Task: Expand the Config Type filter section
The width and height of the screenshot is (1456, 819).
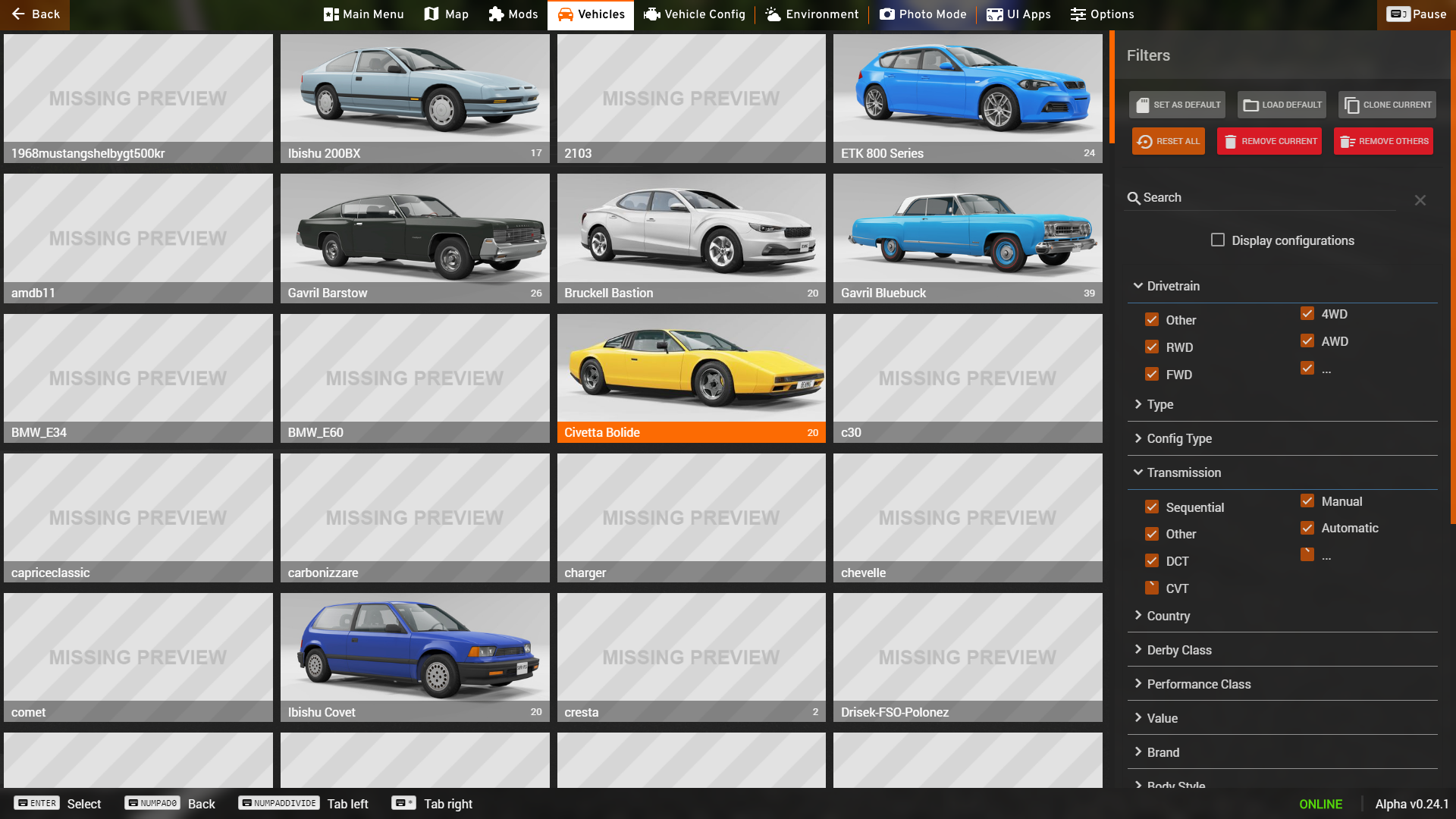Action: pos(1282,438)
